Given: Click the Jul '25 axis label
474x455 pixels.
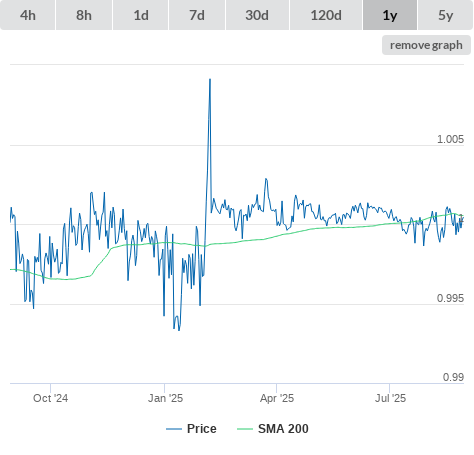Looking at the screenshot, I should [x=390, y=398].
